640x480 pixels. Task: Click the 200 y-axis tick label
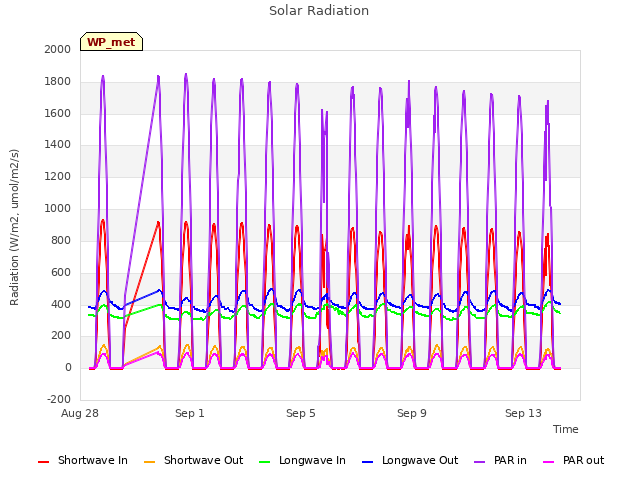coord(61,336)
